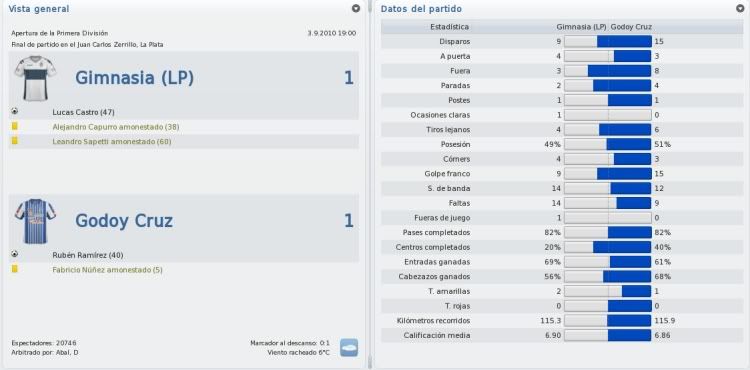Image resolution: width=750 pixels, height=370 pixels.
Task: Select Rubén Ramírez (40) goal entry
Action: (x=88, y=255)
